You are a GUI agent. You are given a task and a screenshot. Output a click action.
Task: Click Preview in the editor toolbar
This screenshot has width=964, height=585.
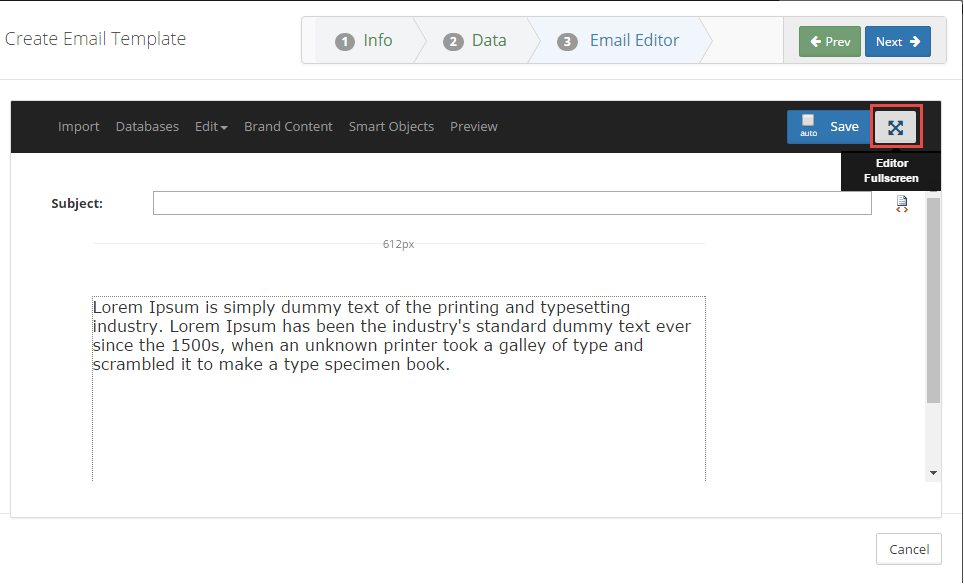[474, 127]
